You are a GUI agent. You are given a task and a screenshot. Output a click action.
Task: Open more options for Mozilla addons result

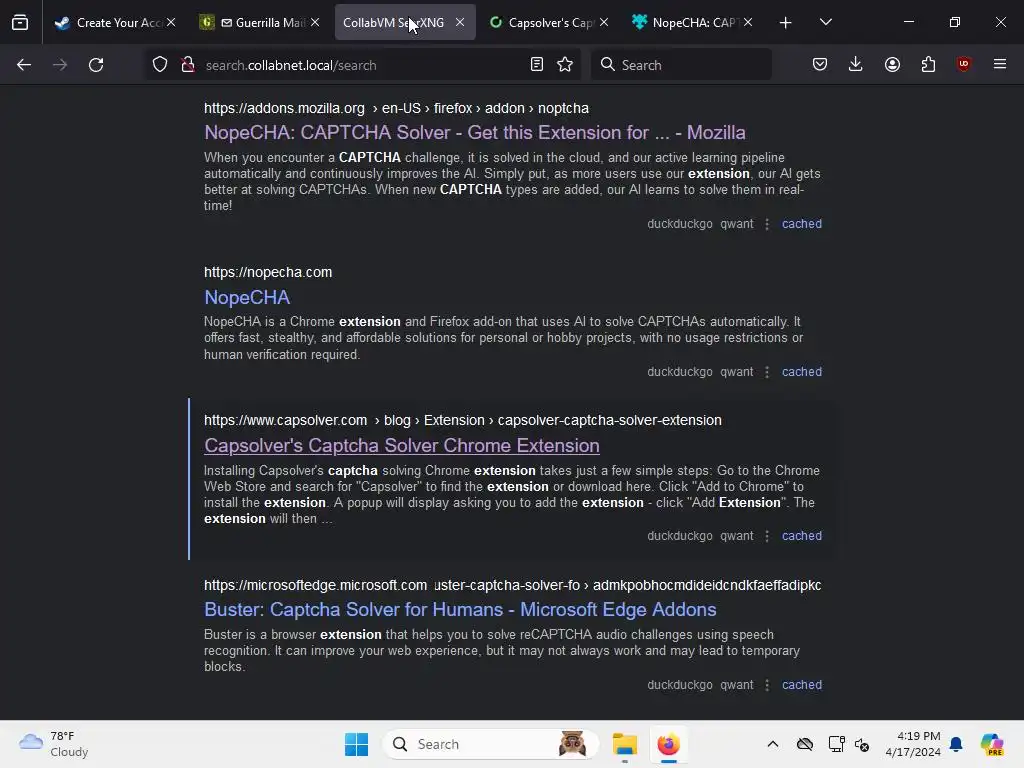(767, 224)
